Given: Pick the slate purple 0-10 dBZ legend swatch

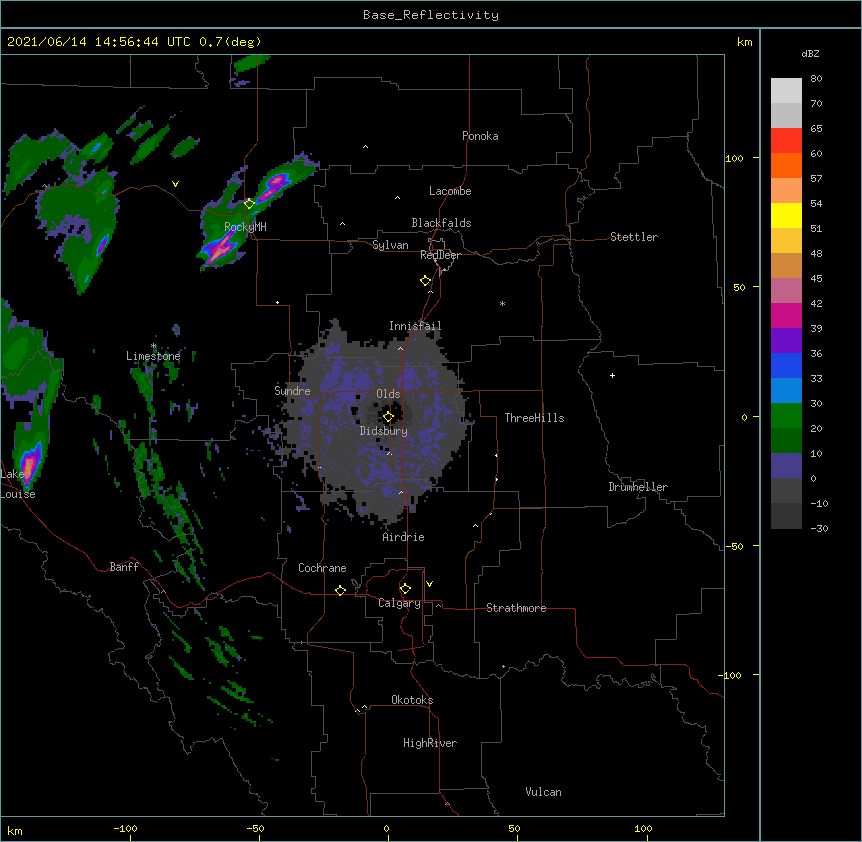Looking at the screenshot, I should coord(786,466).
